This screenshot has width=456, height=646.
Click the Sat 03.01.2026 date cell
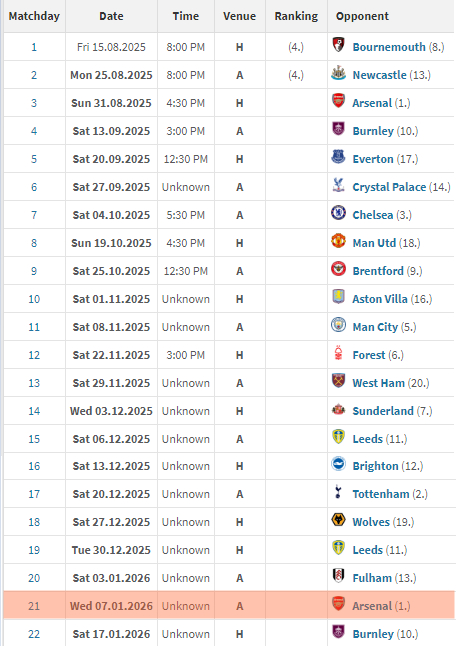point(111,578)
